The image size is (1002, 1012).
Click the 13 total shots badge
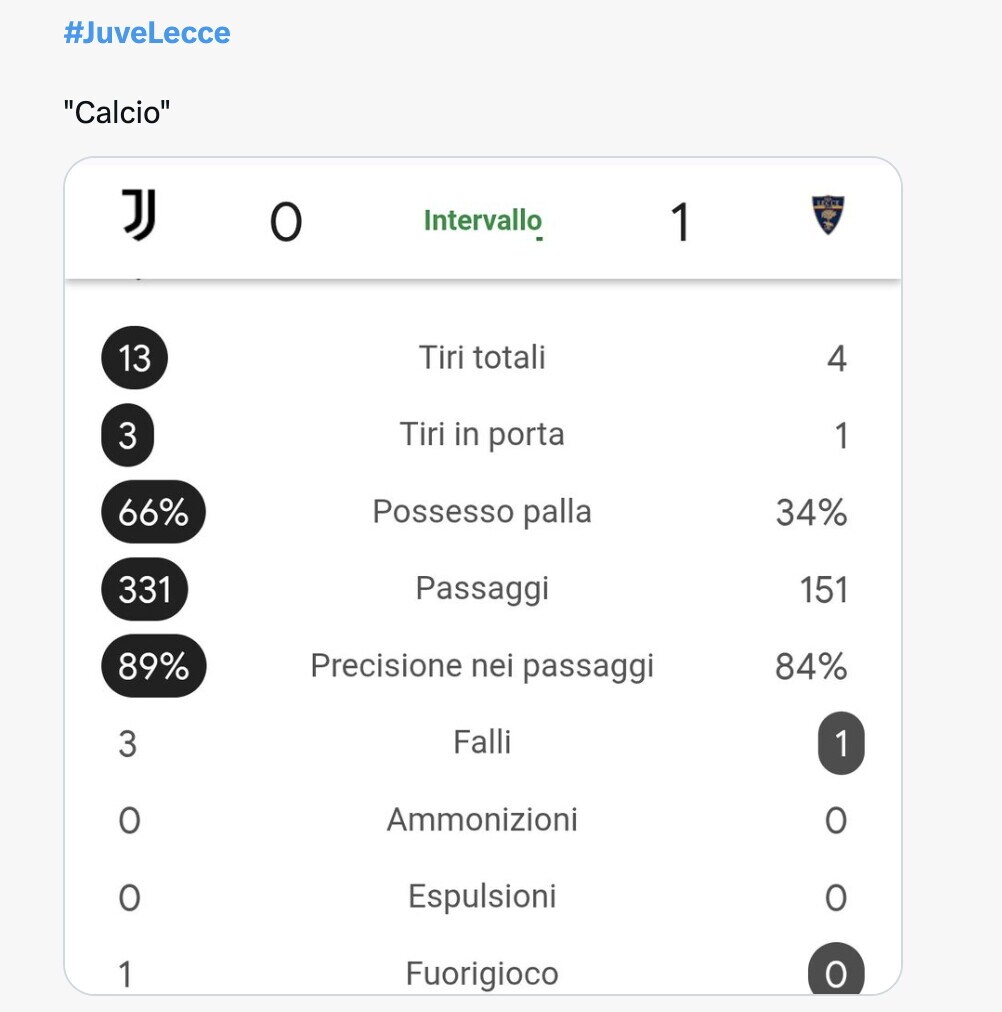pyautogui.click(x=134, y=358)
